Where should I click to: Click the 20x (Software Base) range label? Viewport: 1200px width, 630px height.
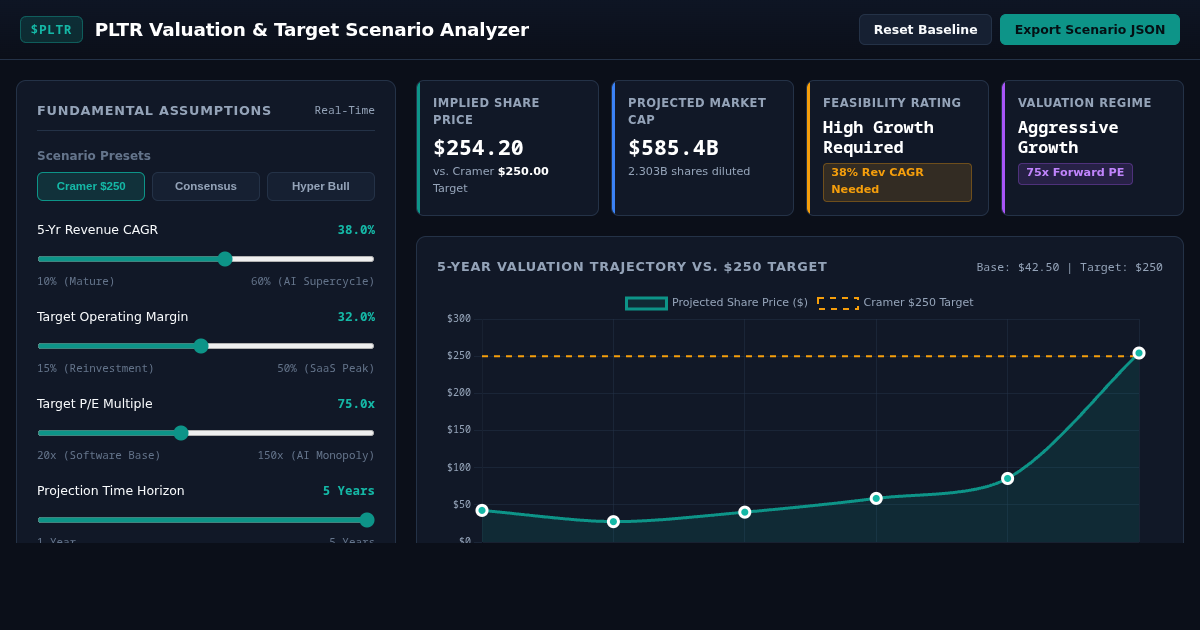click(x=99, y=456)
